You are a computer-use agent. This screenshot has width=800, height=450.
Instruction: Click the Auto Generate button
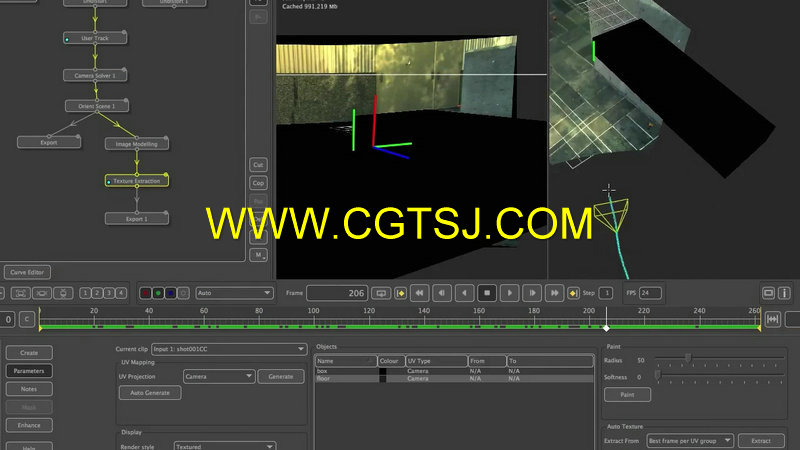tap(150, 393)
